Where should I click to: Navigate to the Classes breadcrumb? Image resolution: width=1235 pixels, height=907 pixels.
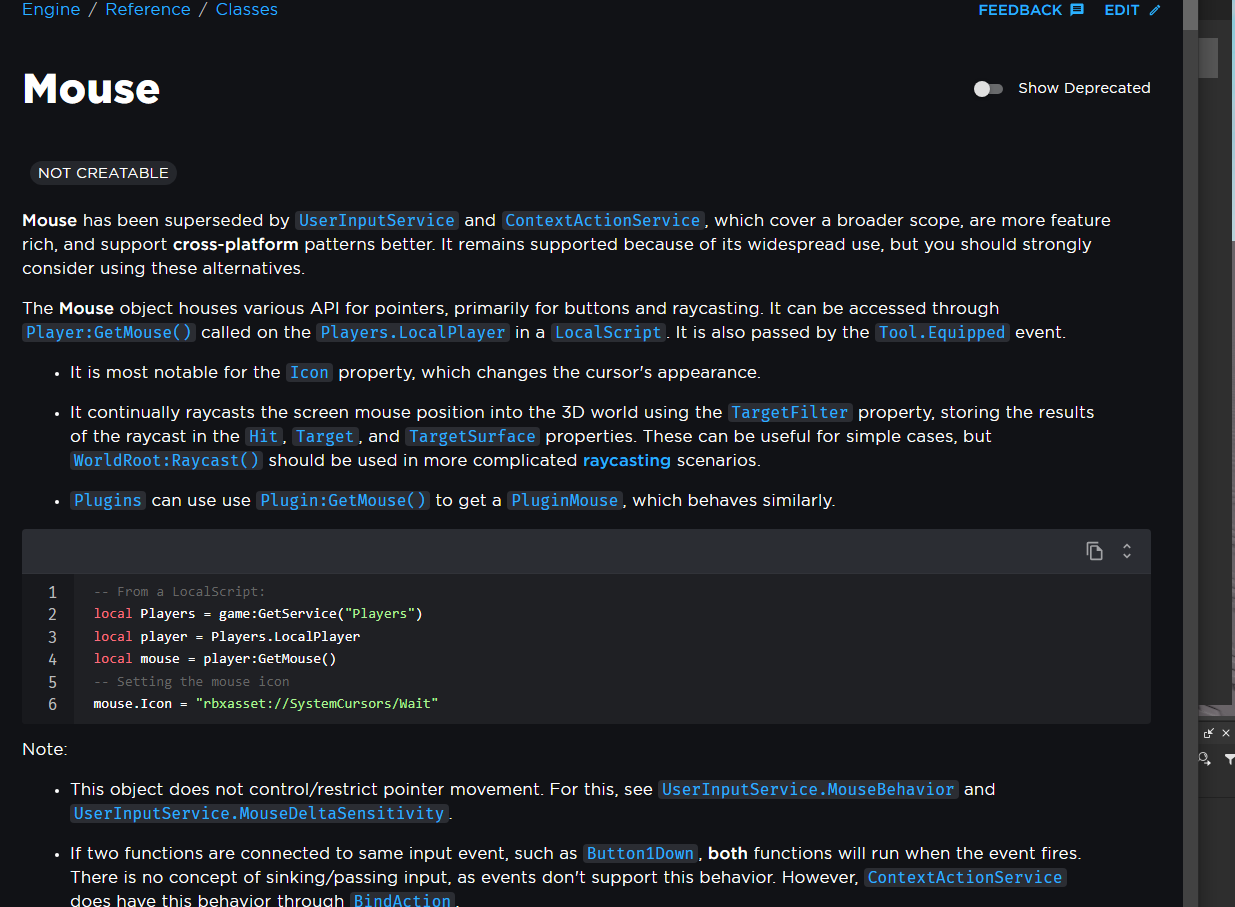click(246, 10)
